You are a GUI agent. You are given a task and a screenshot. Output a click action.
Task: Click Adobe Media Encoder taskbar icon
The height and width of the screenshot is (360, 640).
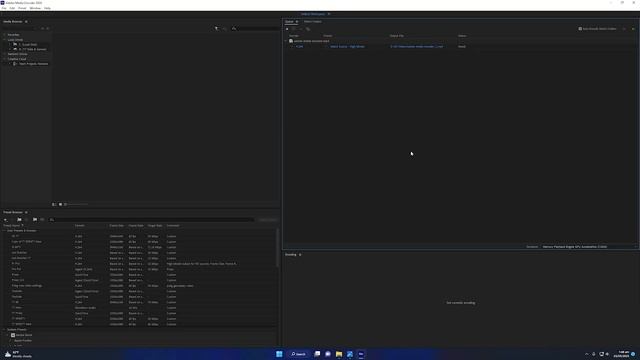[361, 354]
